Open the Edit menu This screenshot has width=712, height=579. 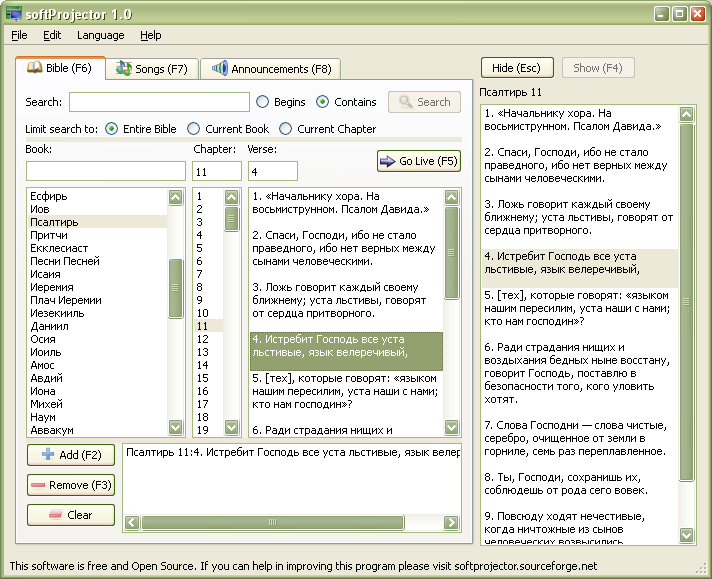click(52, 35)
